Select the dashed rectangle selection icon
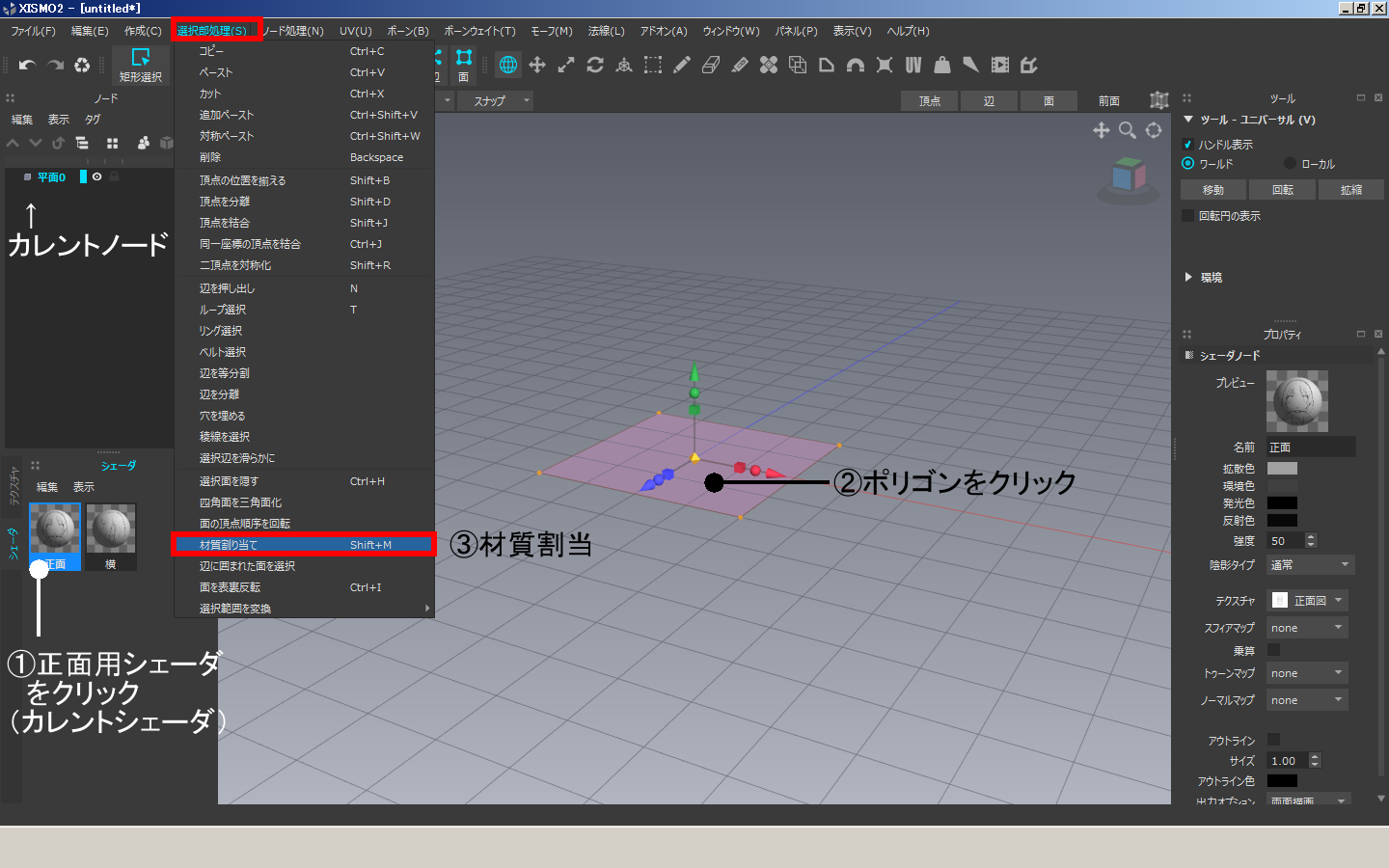Viewport: 1389px width, 868px height. (x=653, y=65)
